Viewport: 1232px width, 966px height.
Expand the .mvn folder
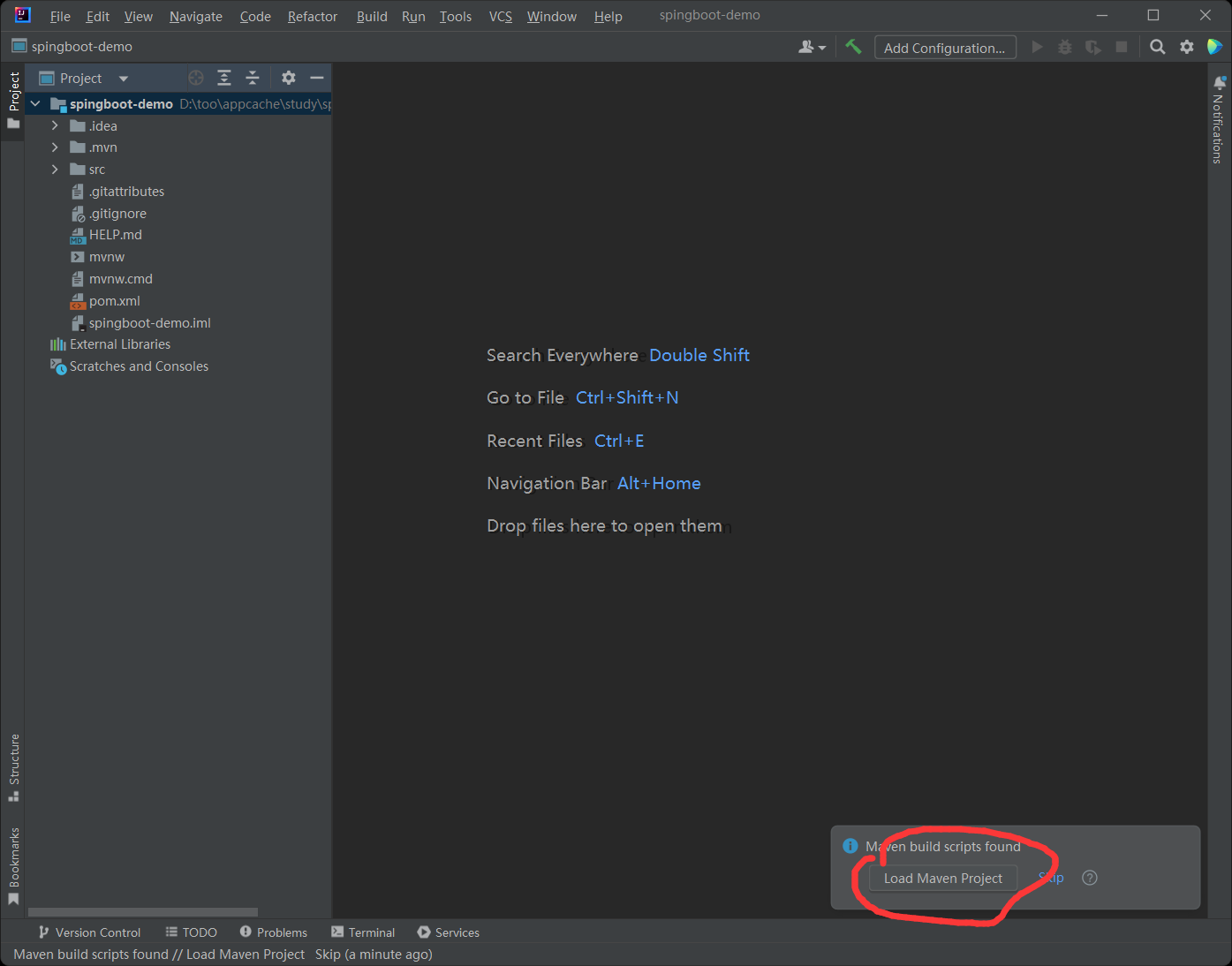tap(55, 147)
